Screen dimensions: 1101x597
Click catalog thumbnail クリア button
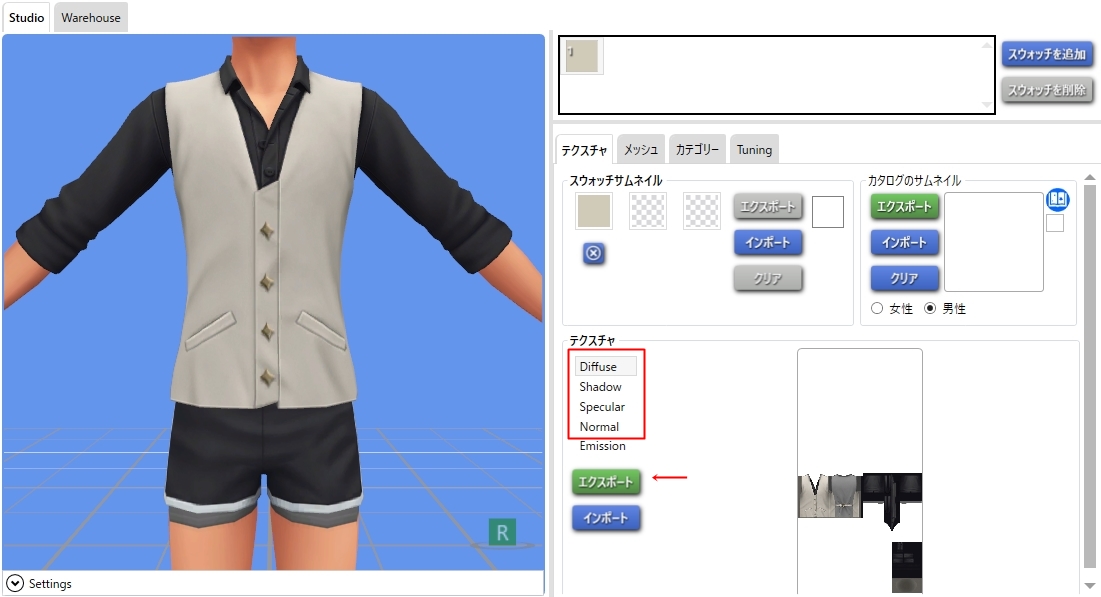point(904,278)
